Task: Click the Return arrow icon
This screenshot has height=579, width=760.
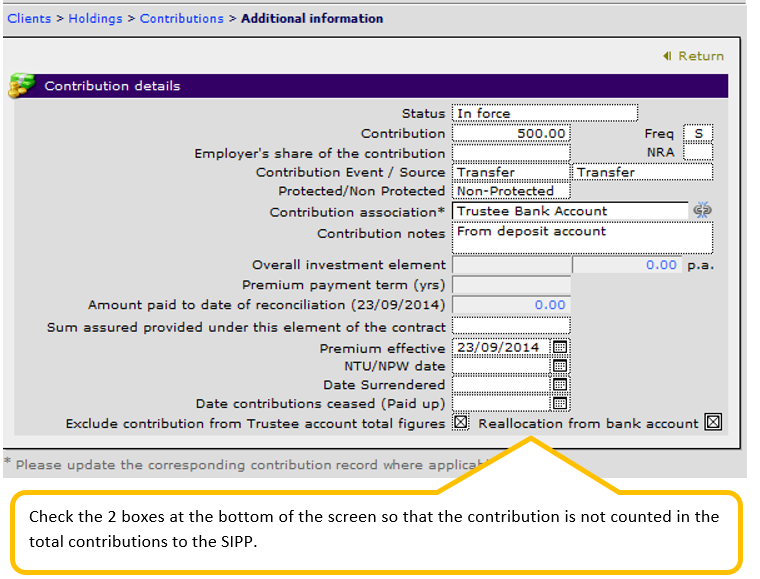Action: pos(667,56)
